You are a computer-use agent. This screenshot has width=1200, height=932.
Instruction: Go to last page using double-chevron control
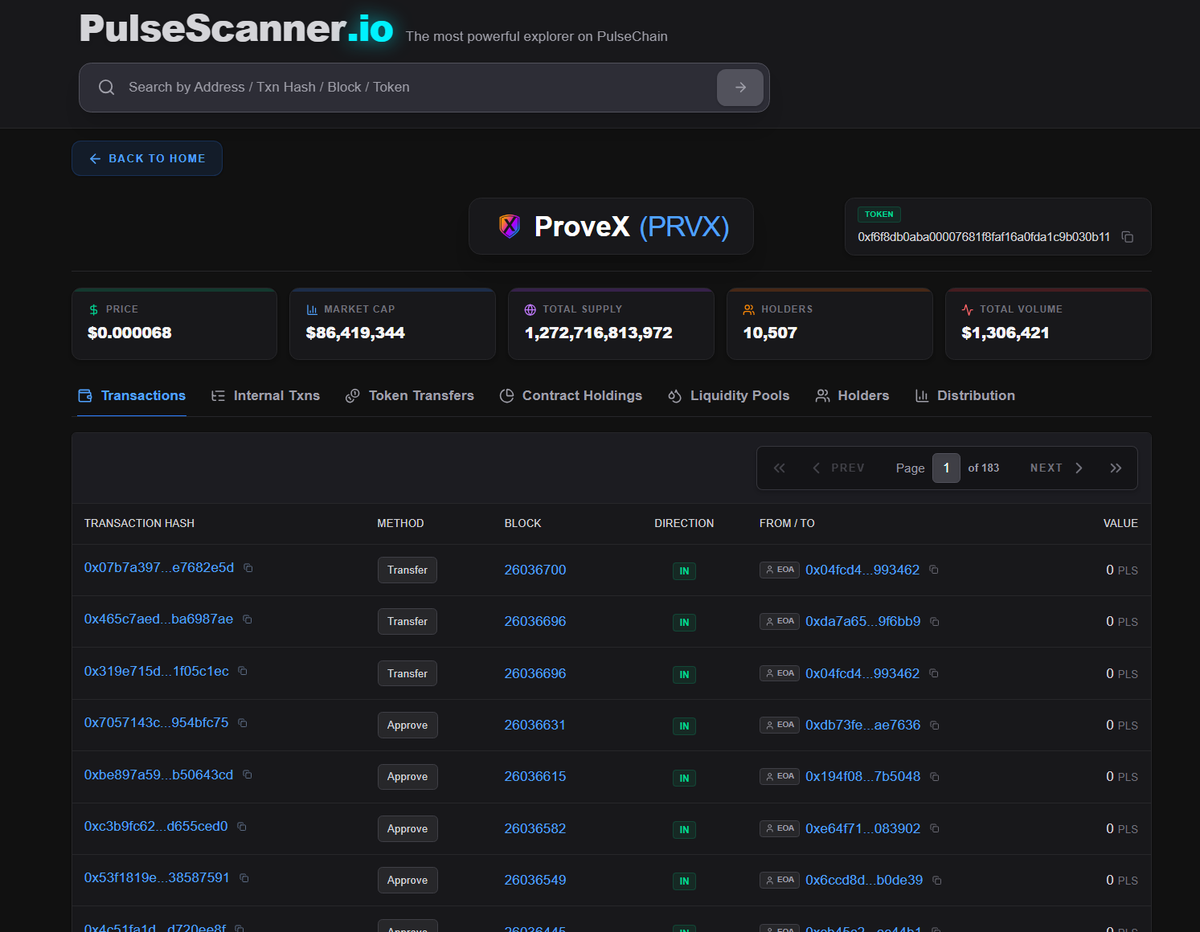[1116, 467]
